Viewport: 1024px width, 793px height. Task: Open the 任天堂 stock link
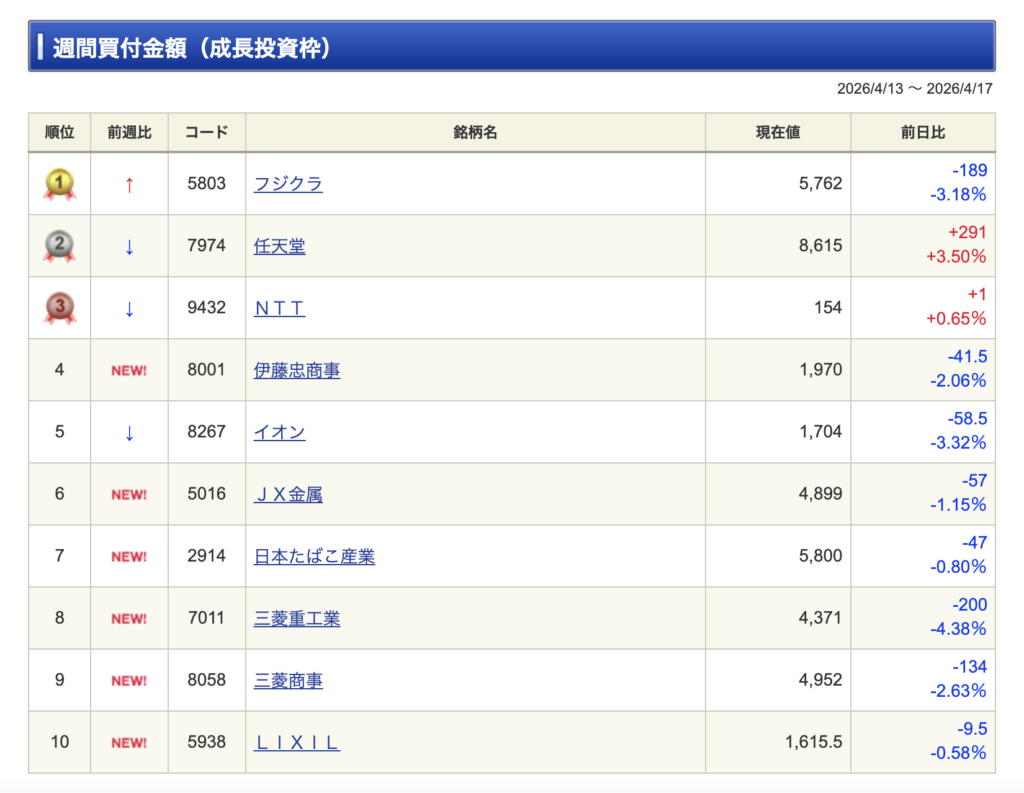pyautogui.click(x=280, y=246)
